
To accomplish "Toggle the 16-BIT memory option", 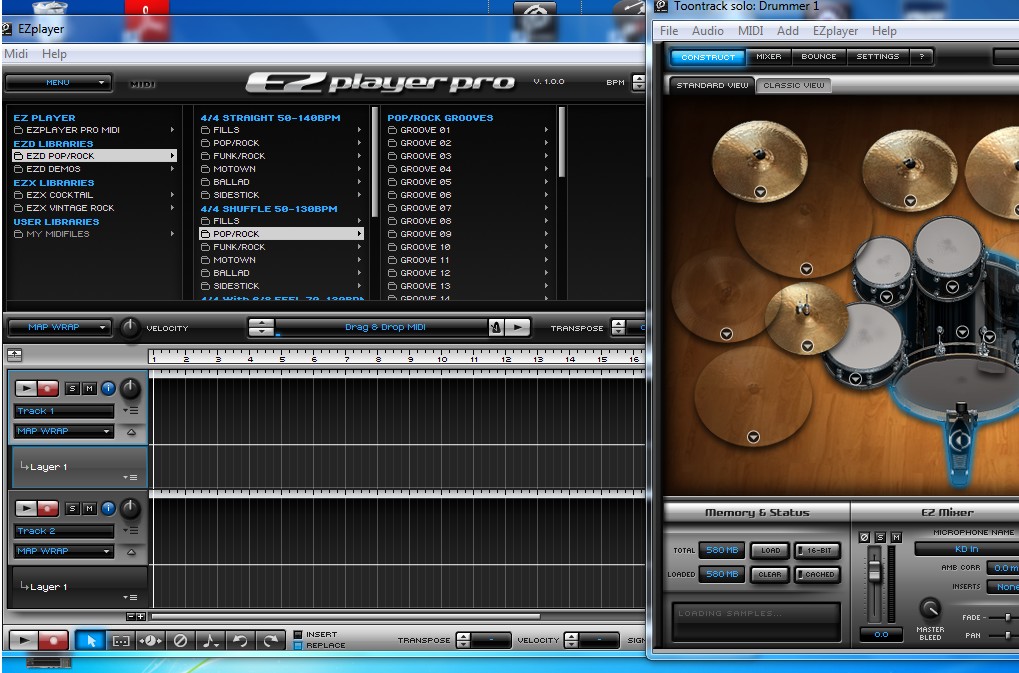I will 818,551.
